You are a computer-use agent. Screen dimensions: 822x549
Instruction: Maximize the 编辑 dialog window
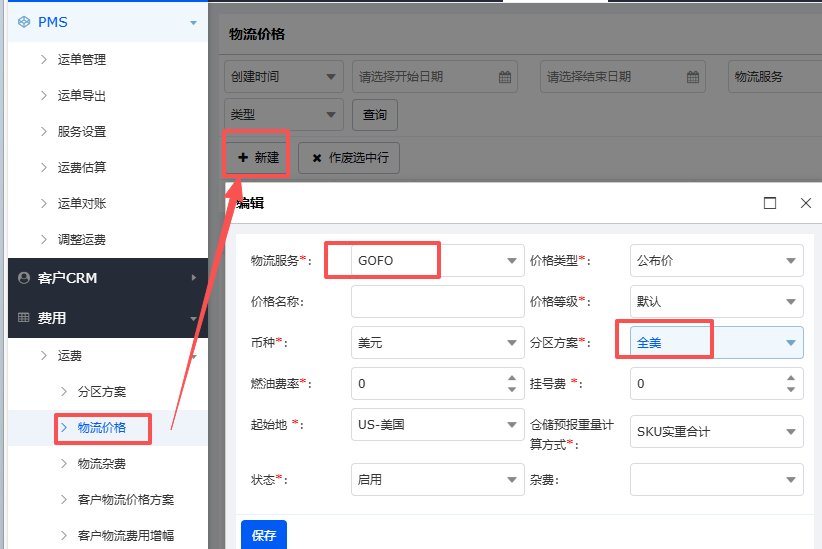pos(770,203)
